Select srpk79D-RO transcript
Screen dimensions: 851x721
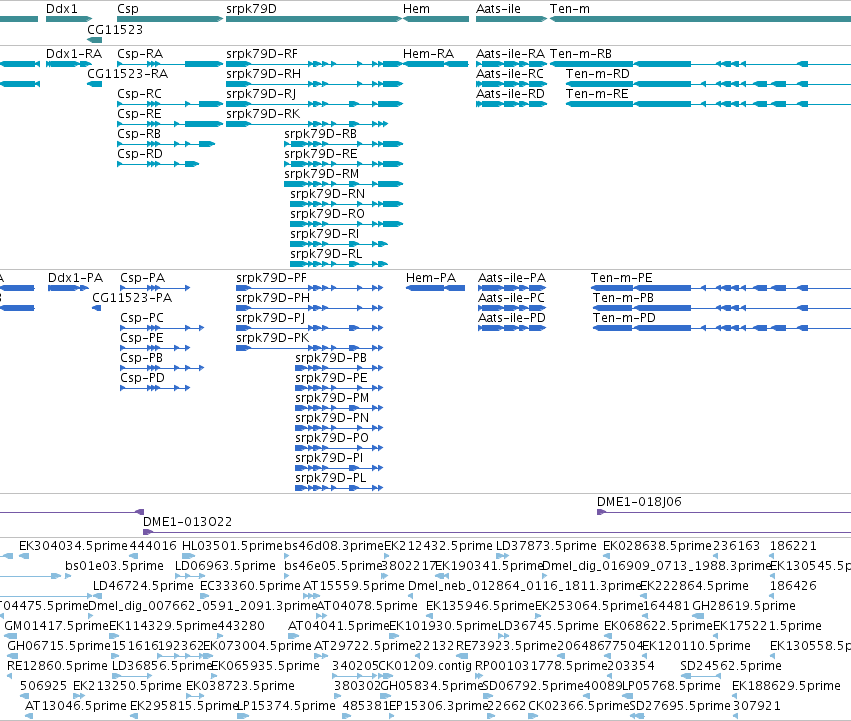[x=346, y=224]
